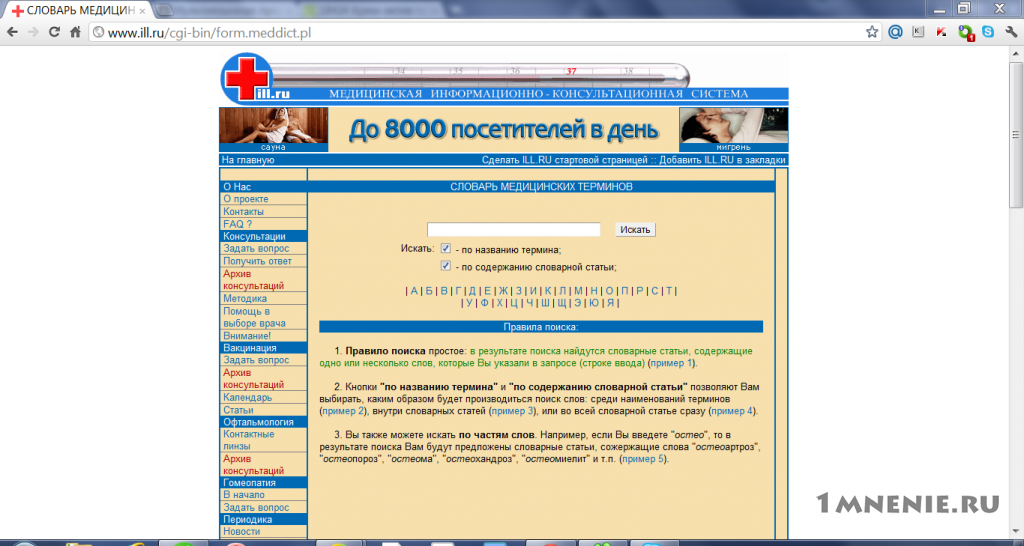Bookmark the page with the star icon
This screenshot has height=546, width=1024.
[x=872, y=32]
